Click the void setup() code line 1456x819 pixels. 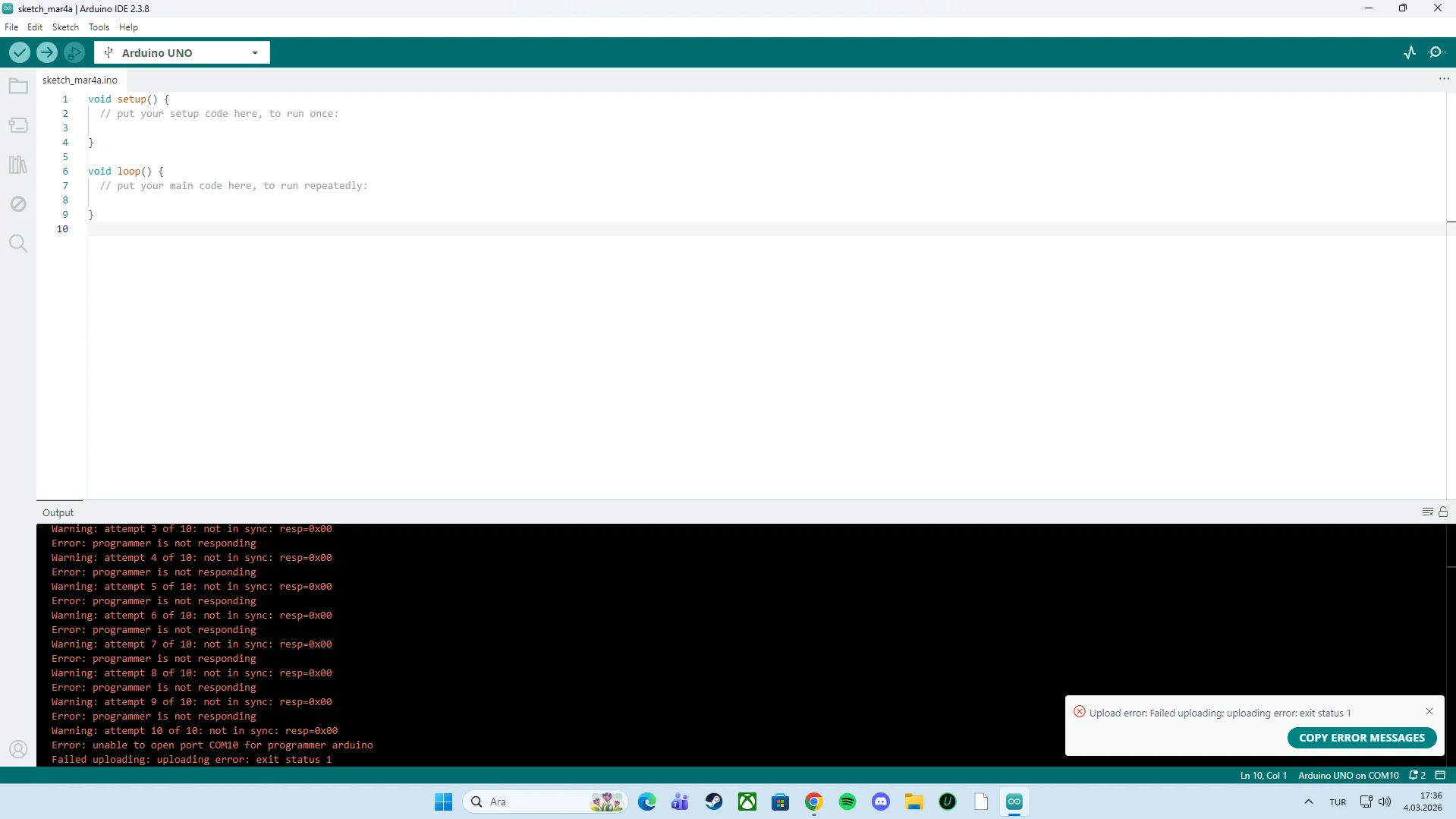pos(128,99)
